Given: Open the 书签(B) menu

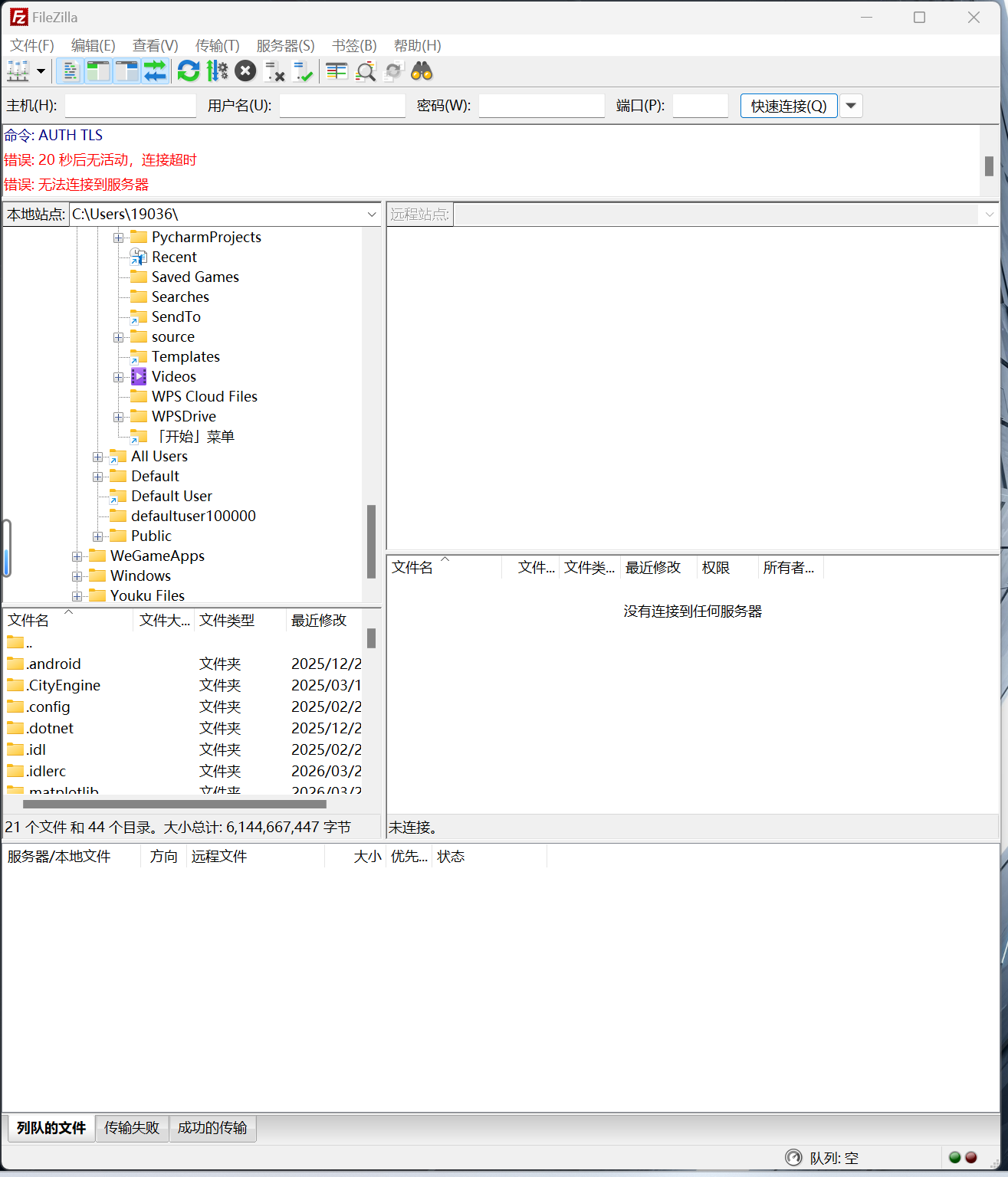Looking at the screenshot, I should (x=354, y=46).
